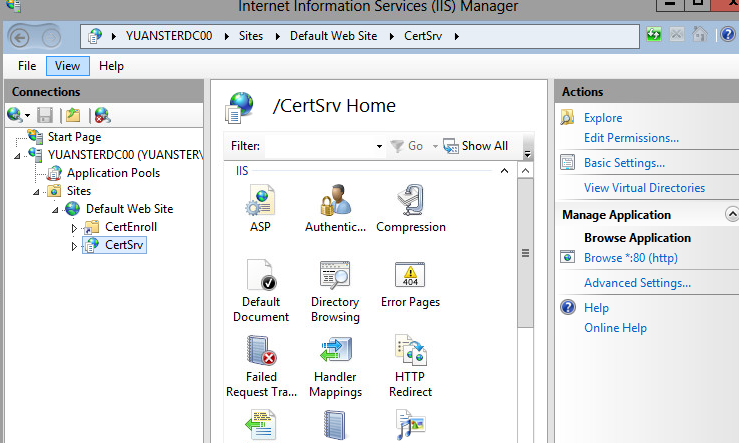This screenshot has width=739, height=443.
Task: Click the Help question mark toolbar icon
Action: tap(728, 34)
